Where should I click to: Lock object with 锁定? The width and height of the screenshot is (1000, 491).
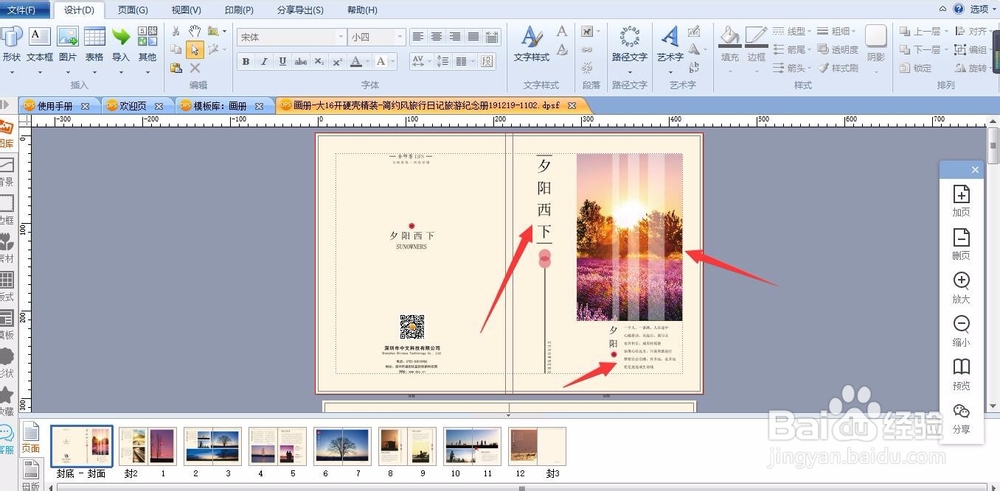click(916, 68)
